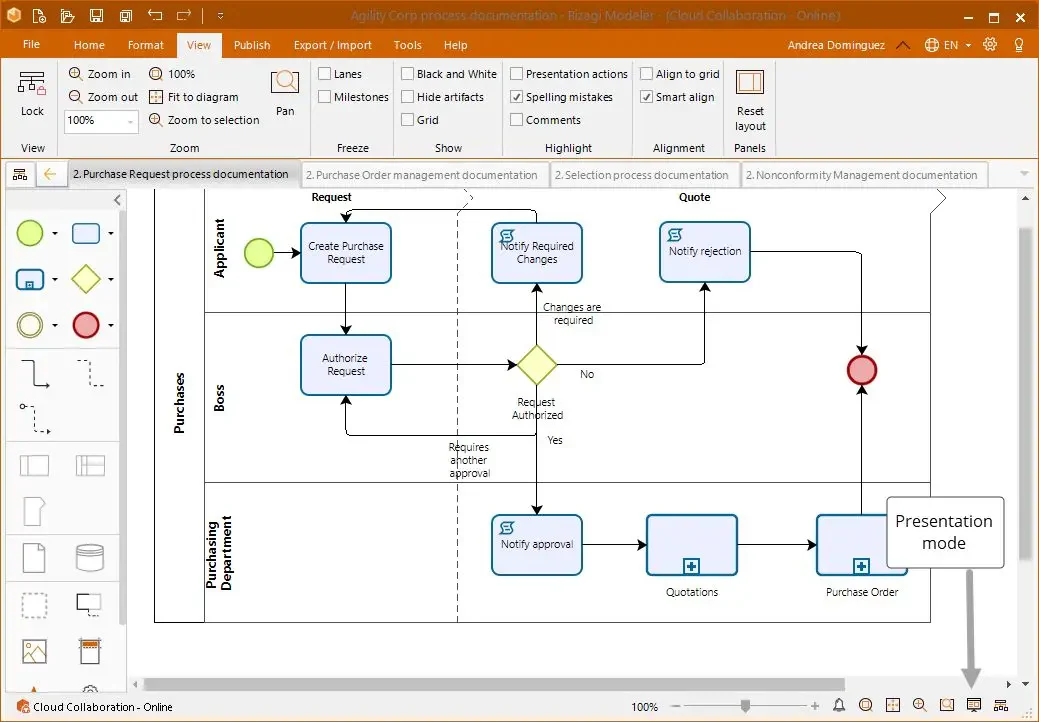Viewport: 1039px width, 722px height.
Task: Expand the Task shape dropdown arrow in palette
Action: [111, 233]
